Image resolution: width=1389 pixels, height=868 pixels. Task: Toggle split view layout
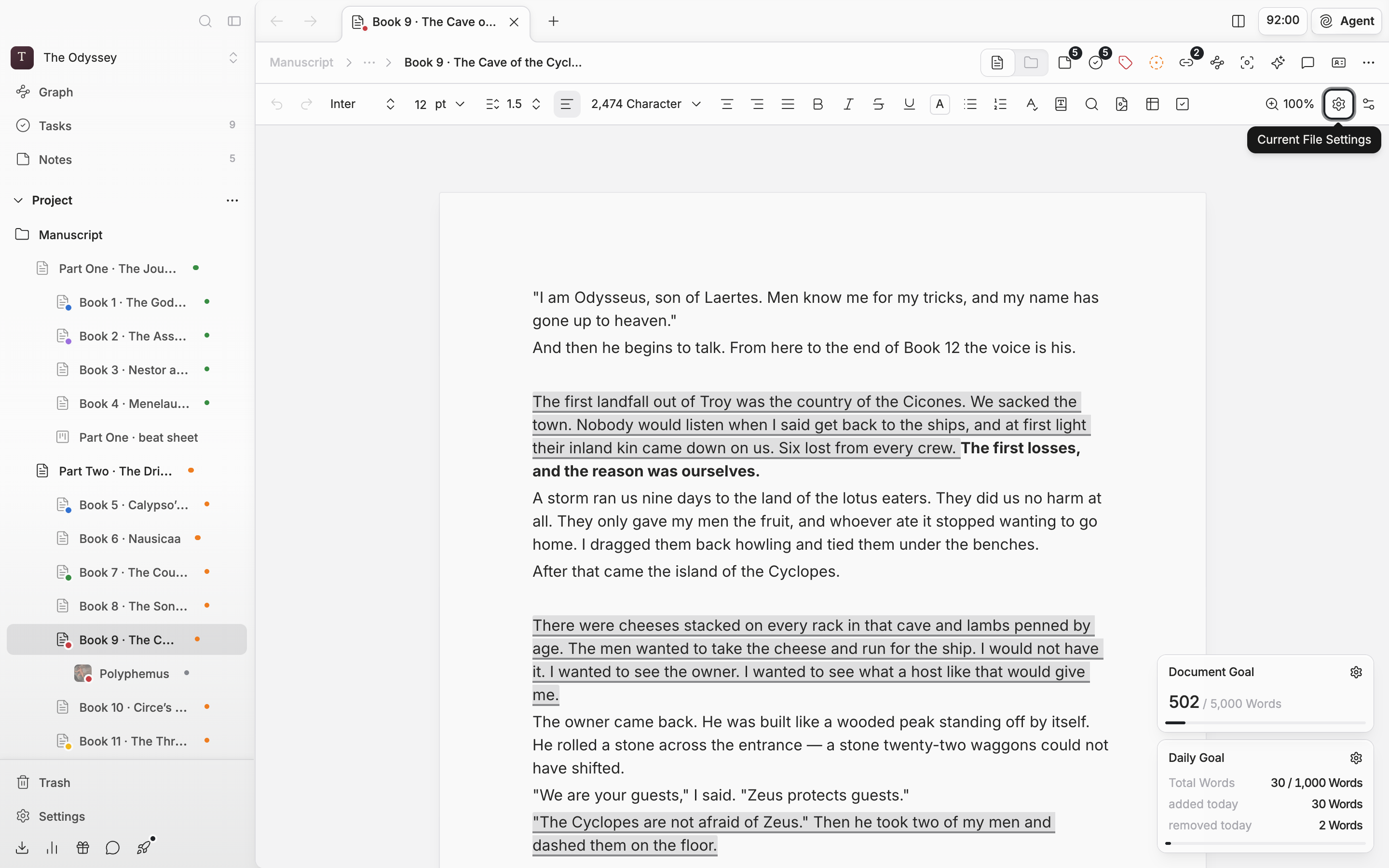(1238, 21)
